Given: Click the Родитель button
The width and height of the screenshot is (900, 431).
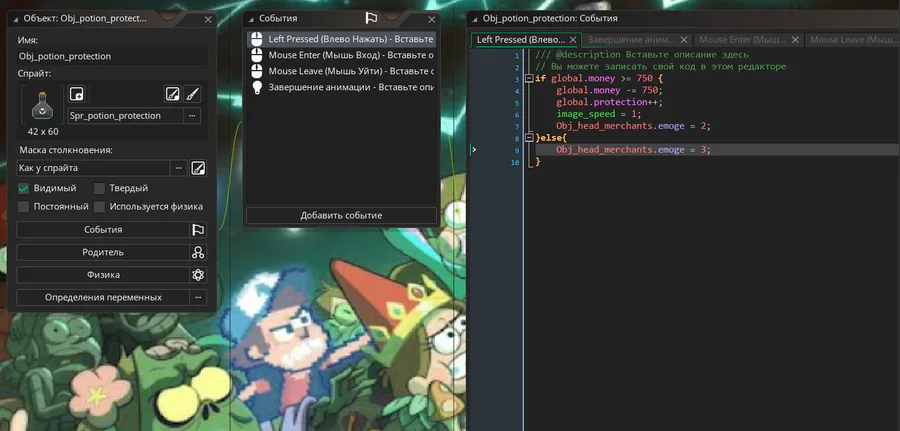Looking at the screenshot, I should 103,253.
